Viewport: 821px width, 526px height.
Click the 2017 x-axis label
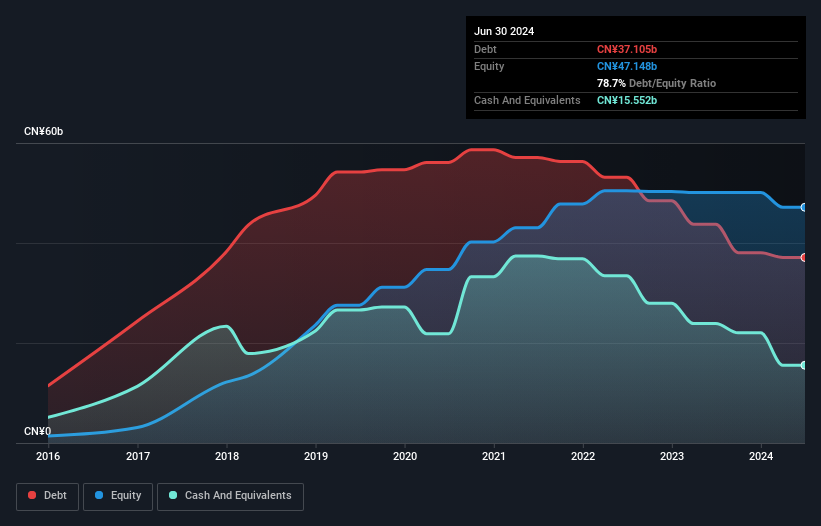[x=138, y=456]
